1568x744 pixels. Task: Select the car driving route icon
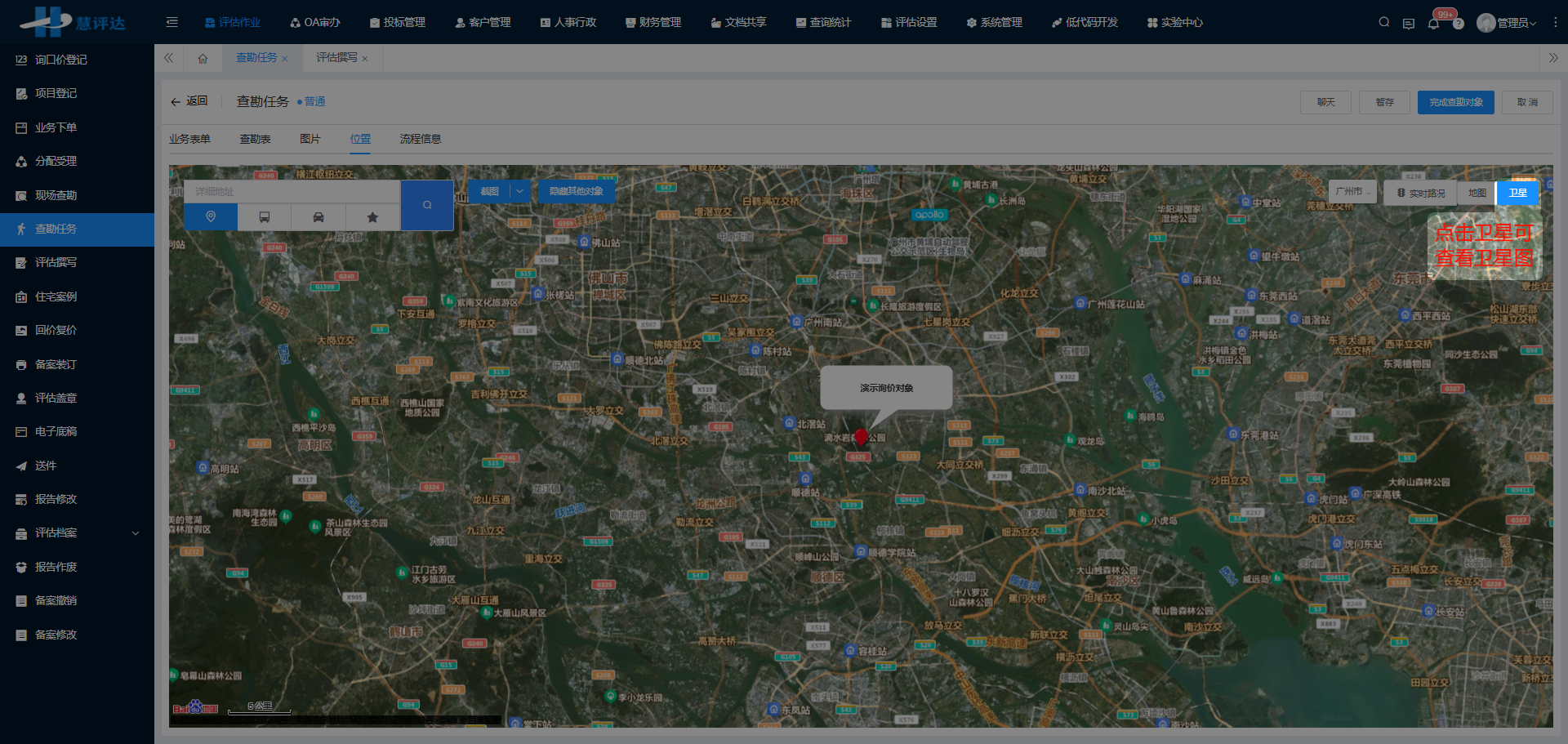[x=318, y=217]
